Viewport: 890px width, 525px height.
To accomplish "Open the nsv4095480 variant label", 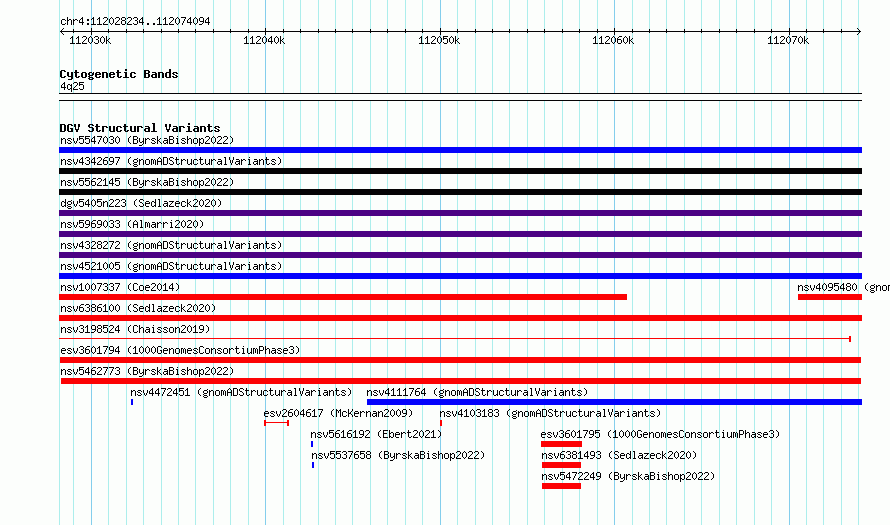I will point(843,287).
